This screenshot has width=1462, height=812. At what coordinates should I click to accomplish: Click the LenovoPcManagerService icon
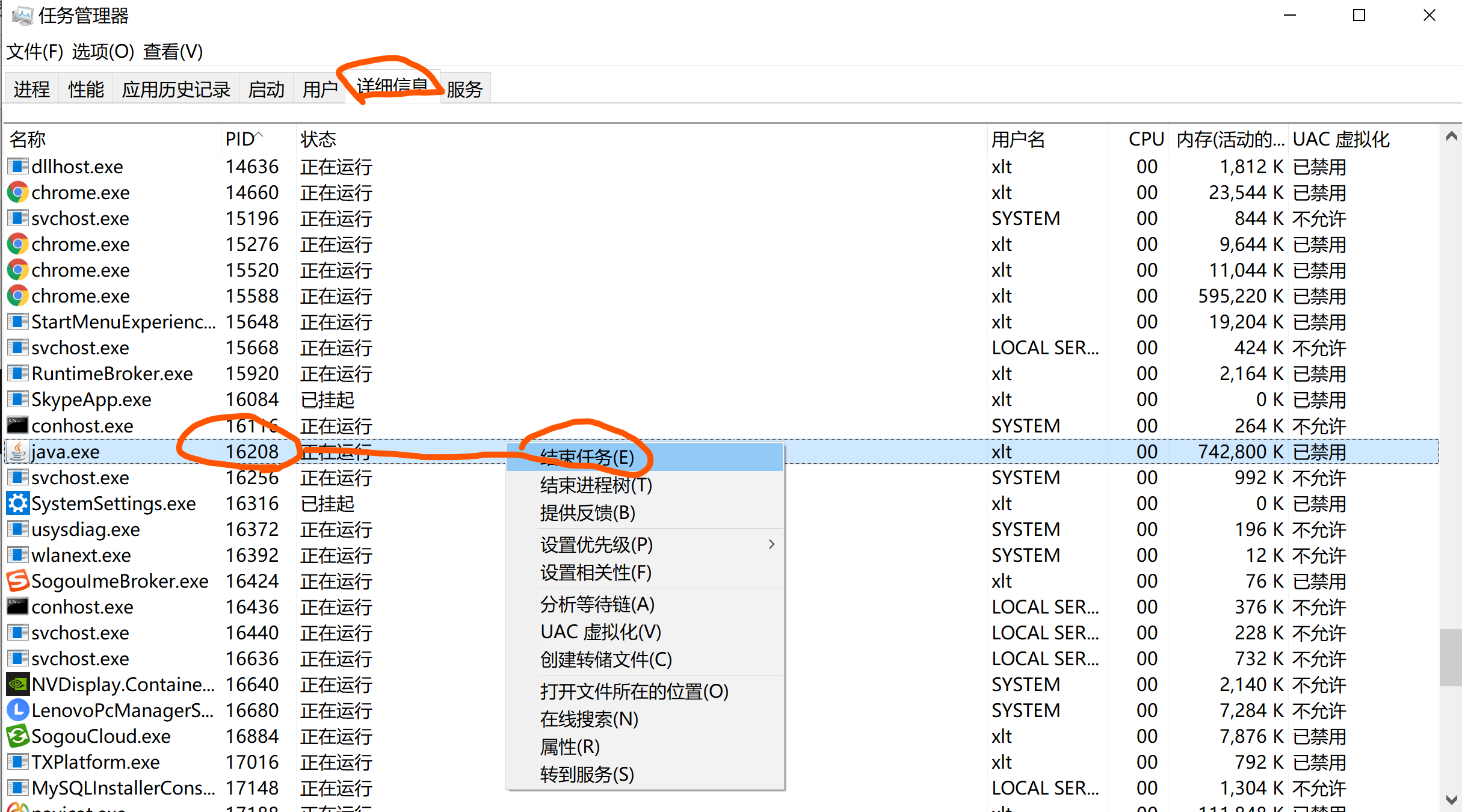point(17,710)
